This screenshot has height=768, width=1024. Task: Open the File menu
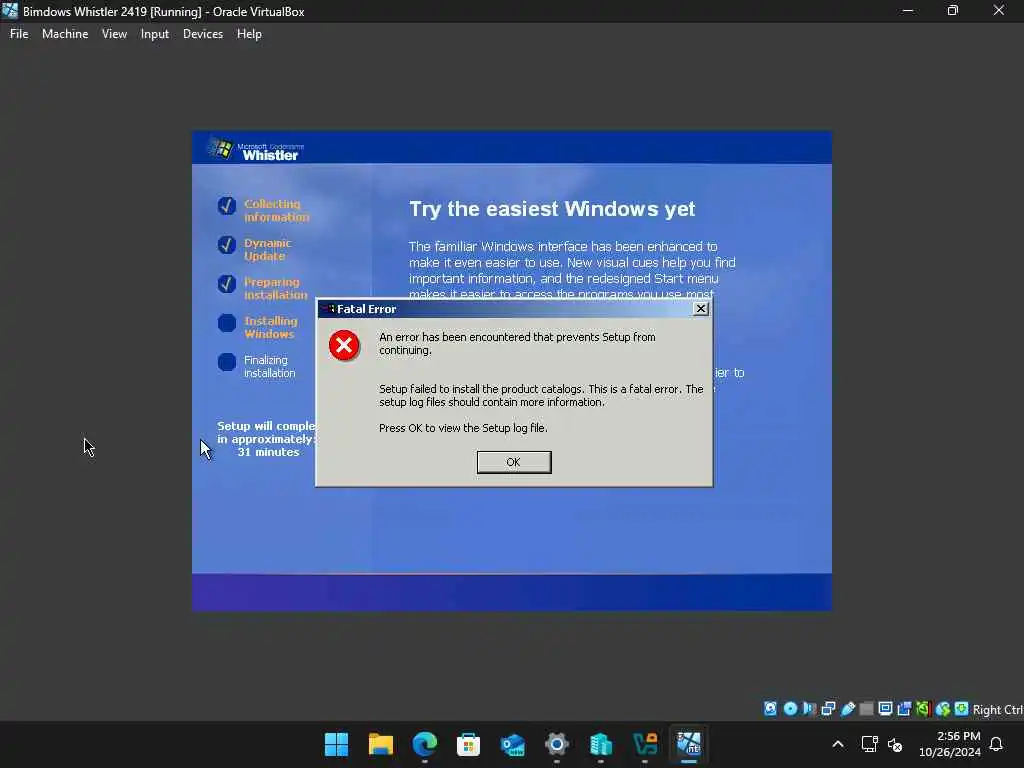19,34
